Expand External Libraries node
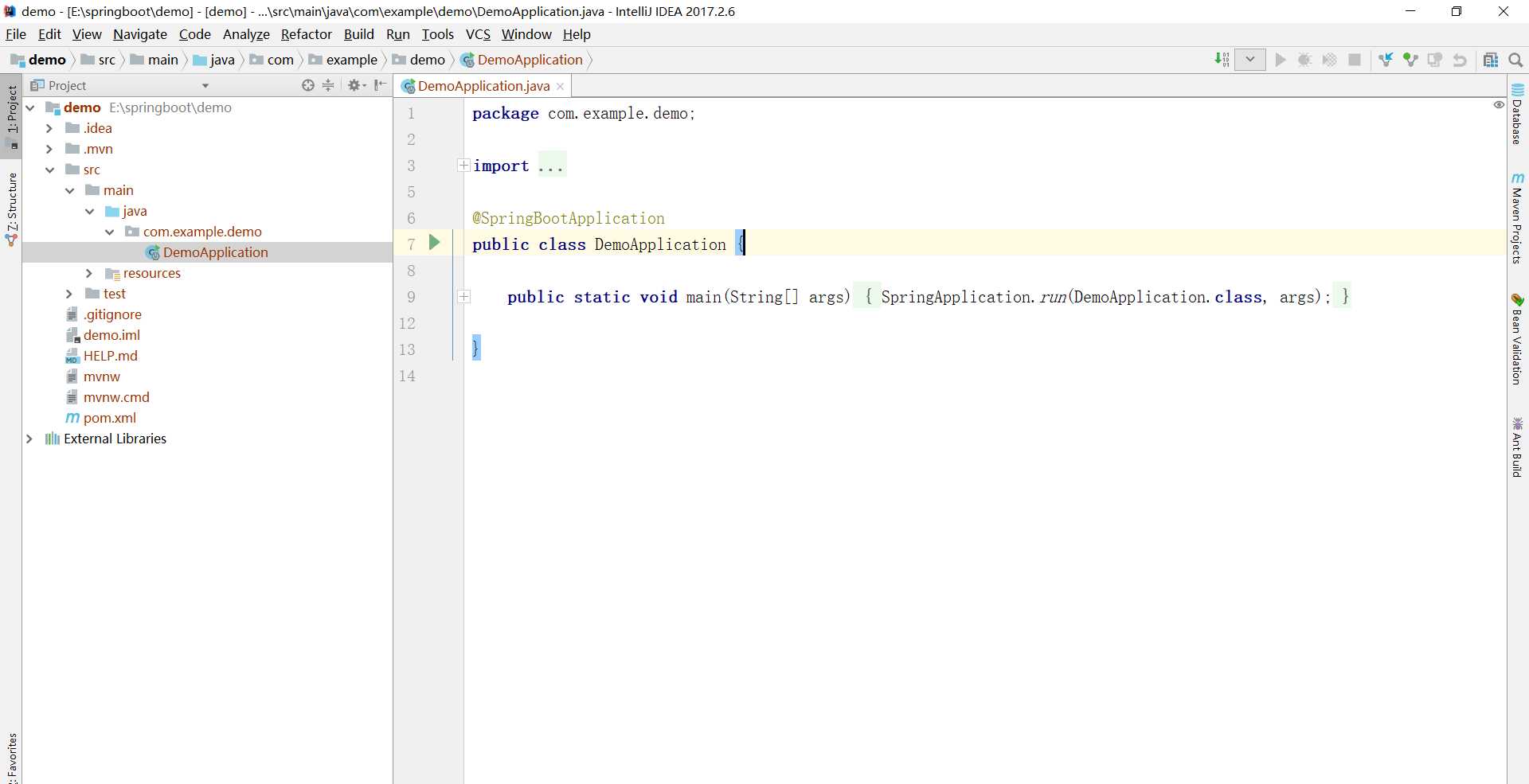The height and width of the screenshot is (784, 1529). click(29, 439)
